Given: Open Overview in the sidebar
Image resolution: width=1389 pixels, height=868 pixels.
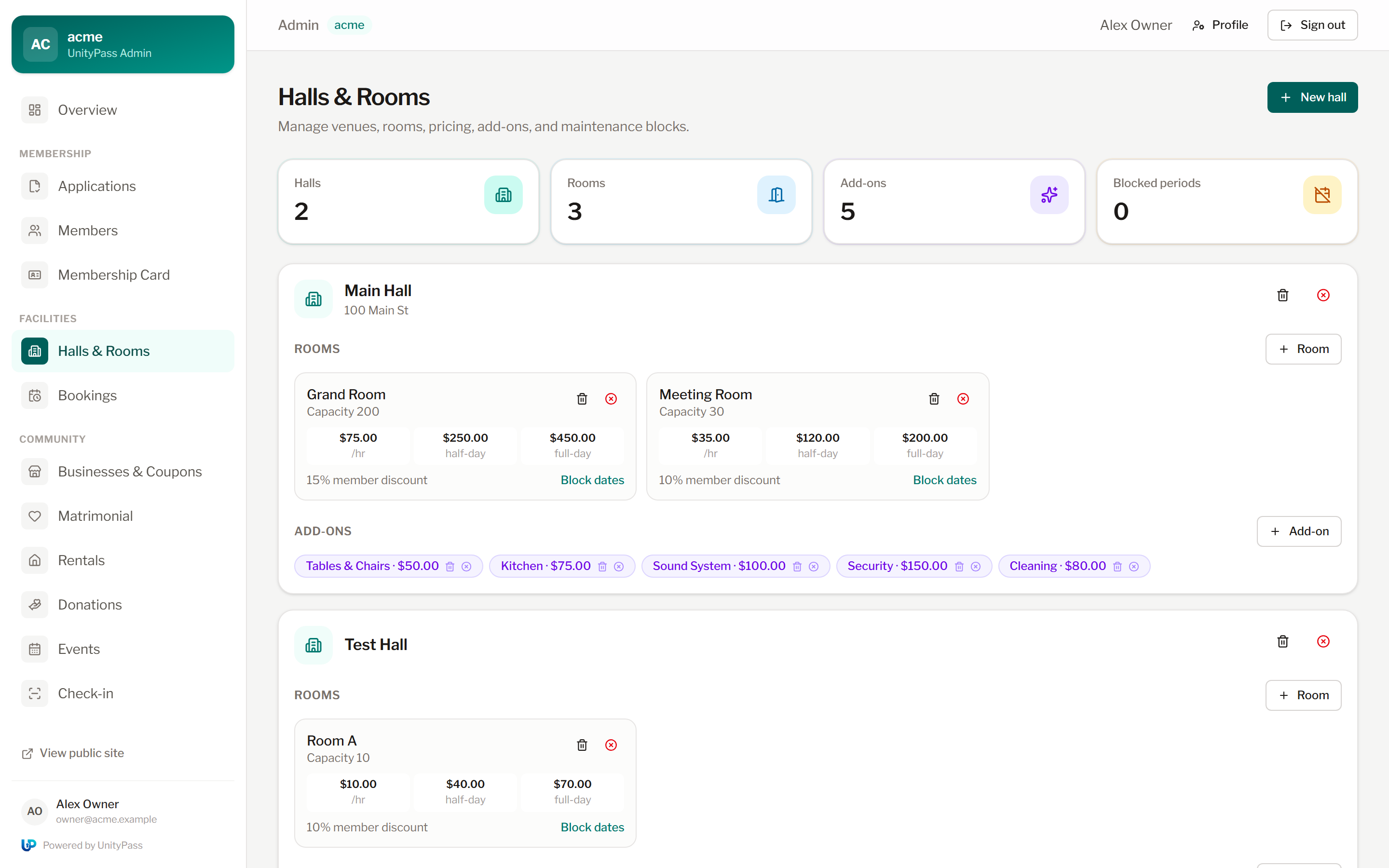Looking at the screenshot, I should point(123,109).
